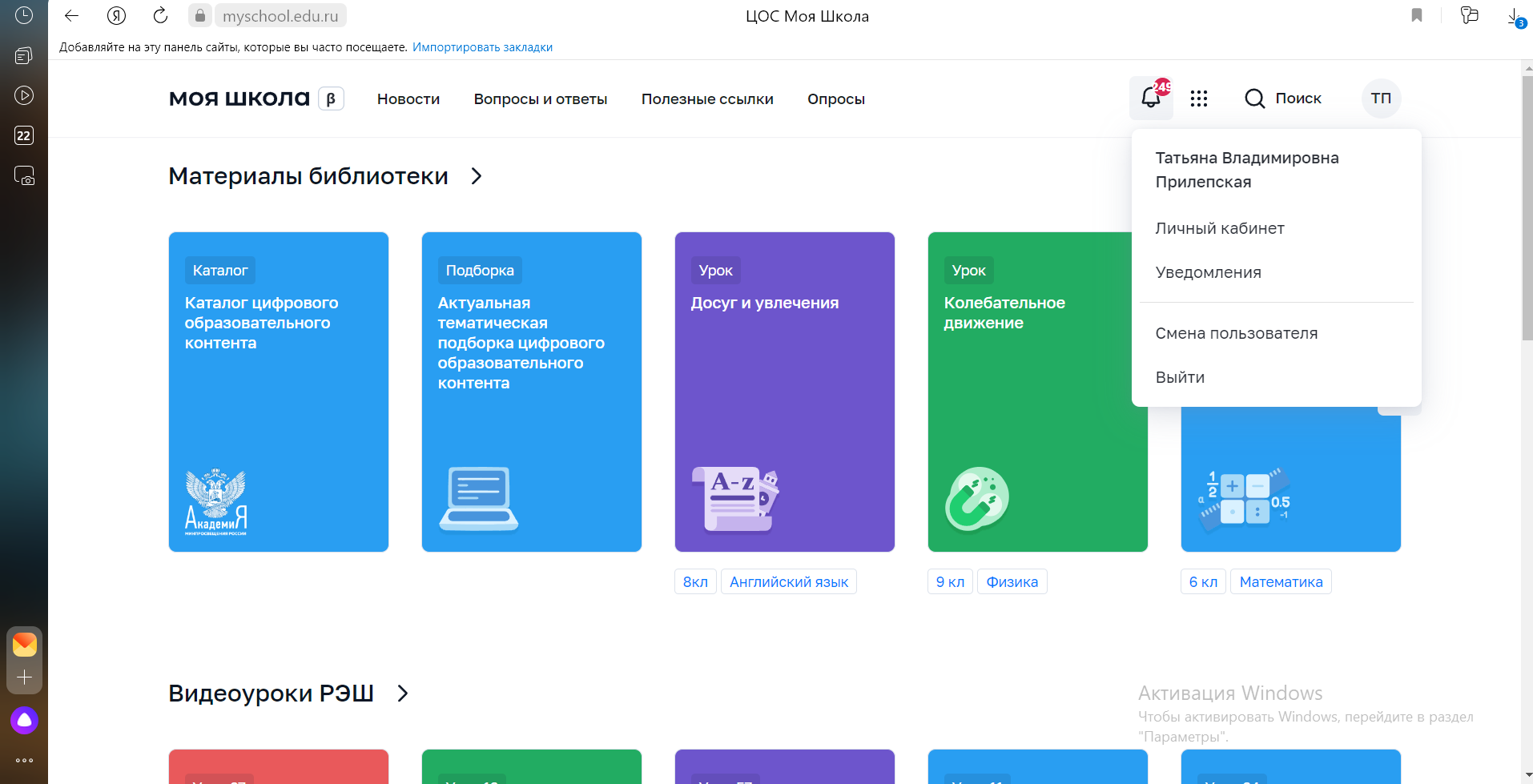Click the page vertical scrollbar thumb
The height and width of the screenshot is (784, 1533).
coord(1527,208)
